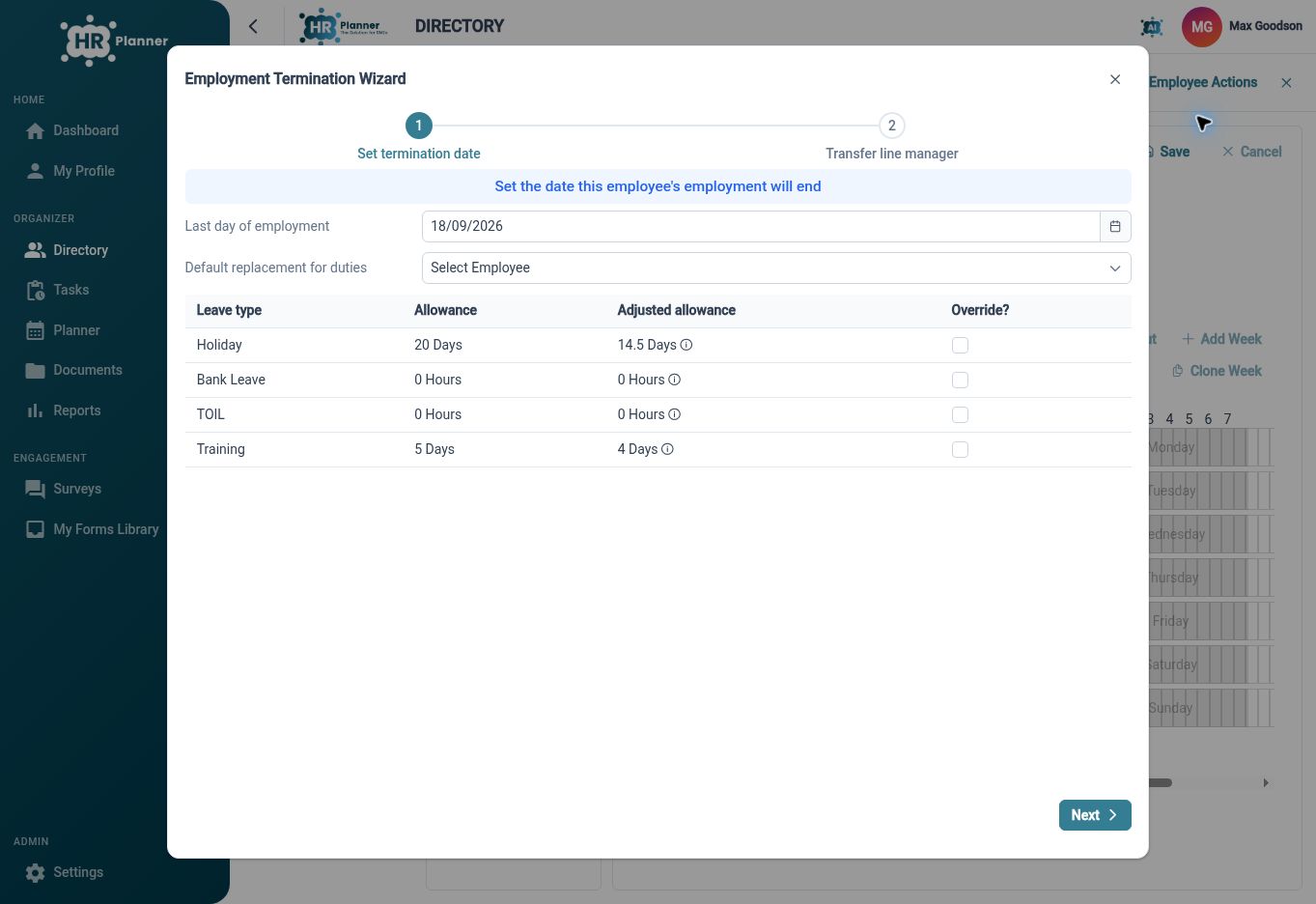Click the MG user avatar
Image resolution: width=1316 pixels, height=904 pixels.
pos(1202,27)
